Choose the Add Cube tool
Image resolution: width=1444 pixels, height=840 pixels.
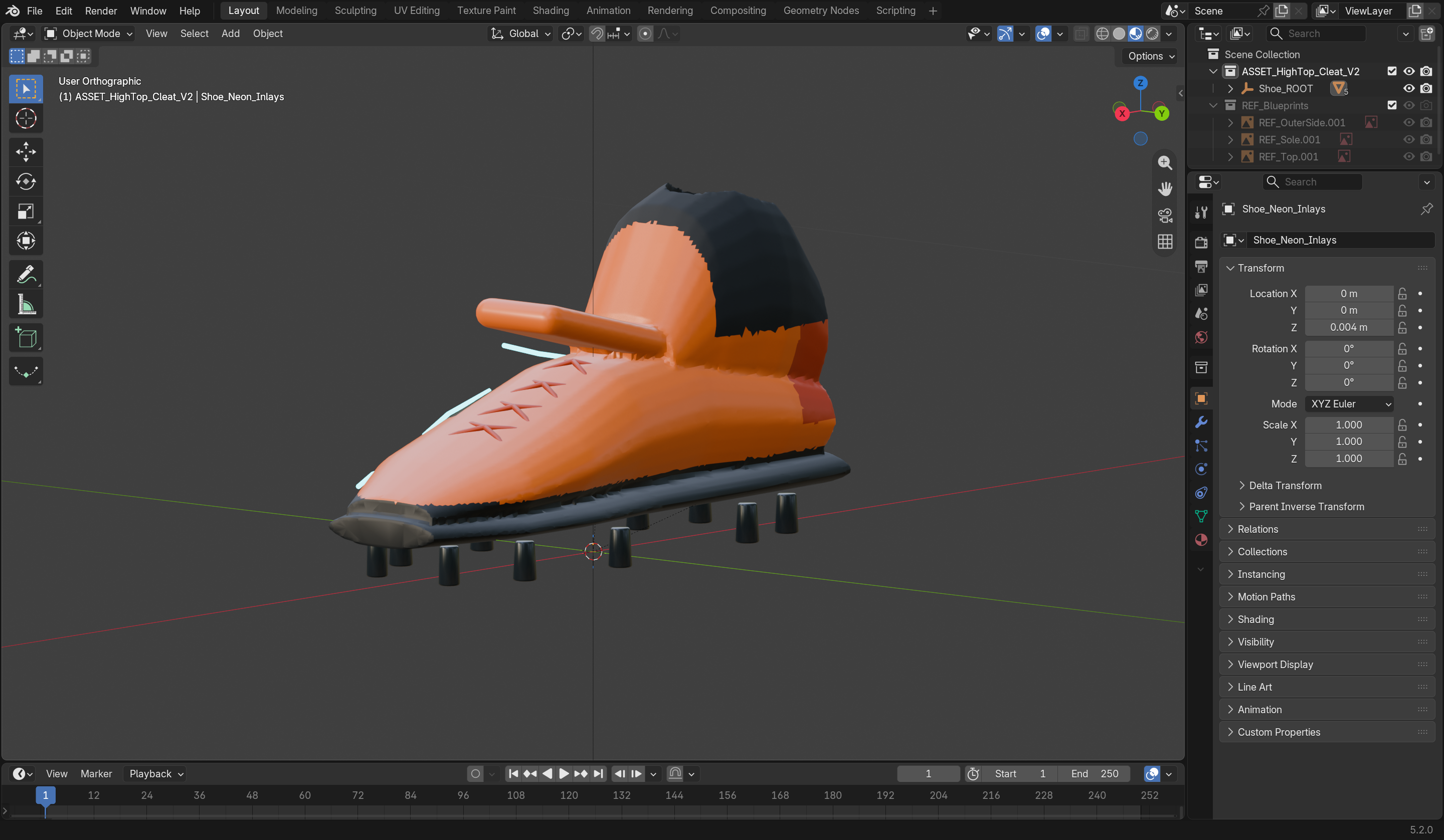(26, 338)
